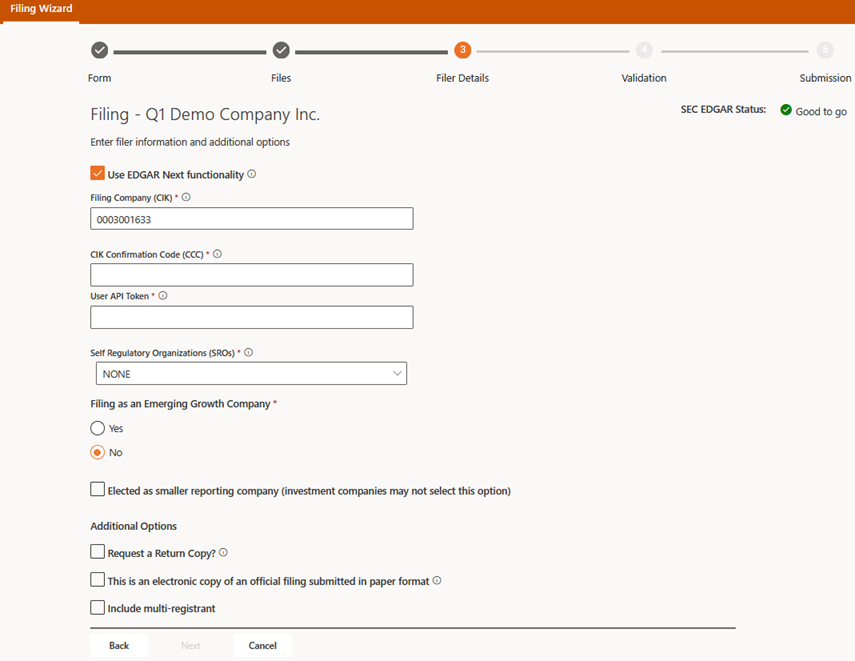
Task: Click the Next button
Action: (191, 645)
